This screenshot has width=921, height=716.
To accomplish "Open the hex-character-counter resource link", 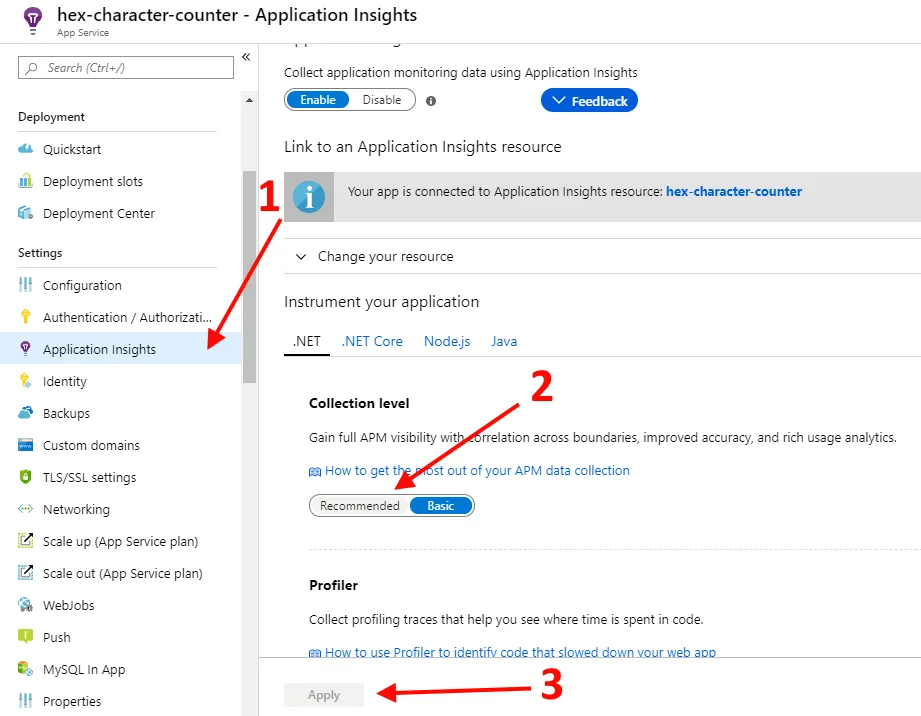I will [734, 192].
